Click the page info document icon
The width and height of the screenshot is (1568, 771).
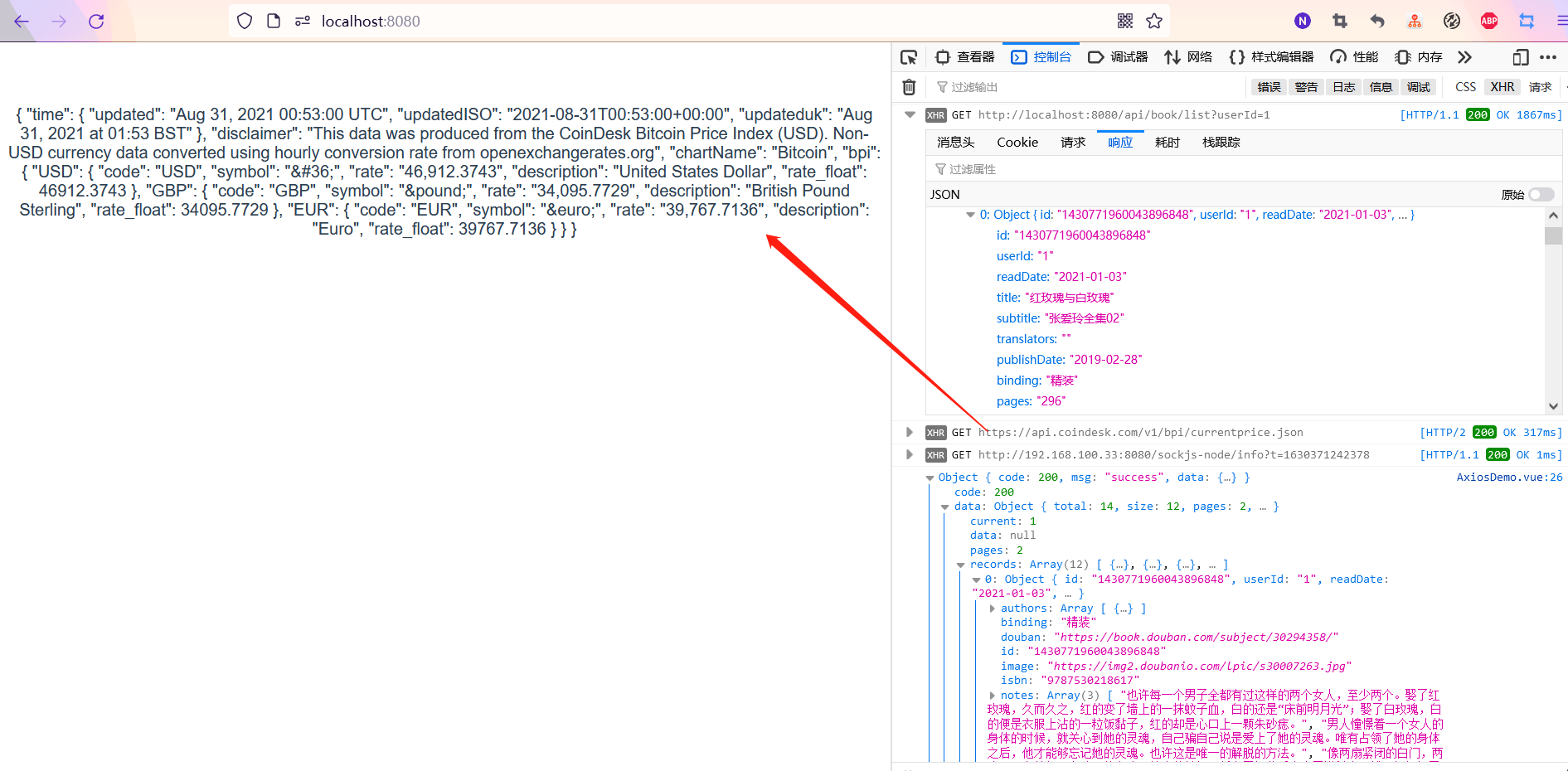click(274, 22)
